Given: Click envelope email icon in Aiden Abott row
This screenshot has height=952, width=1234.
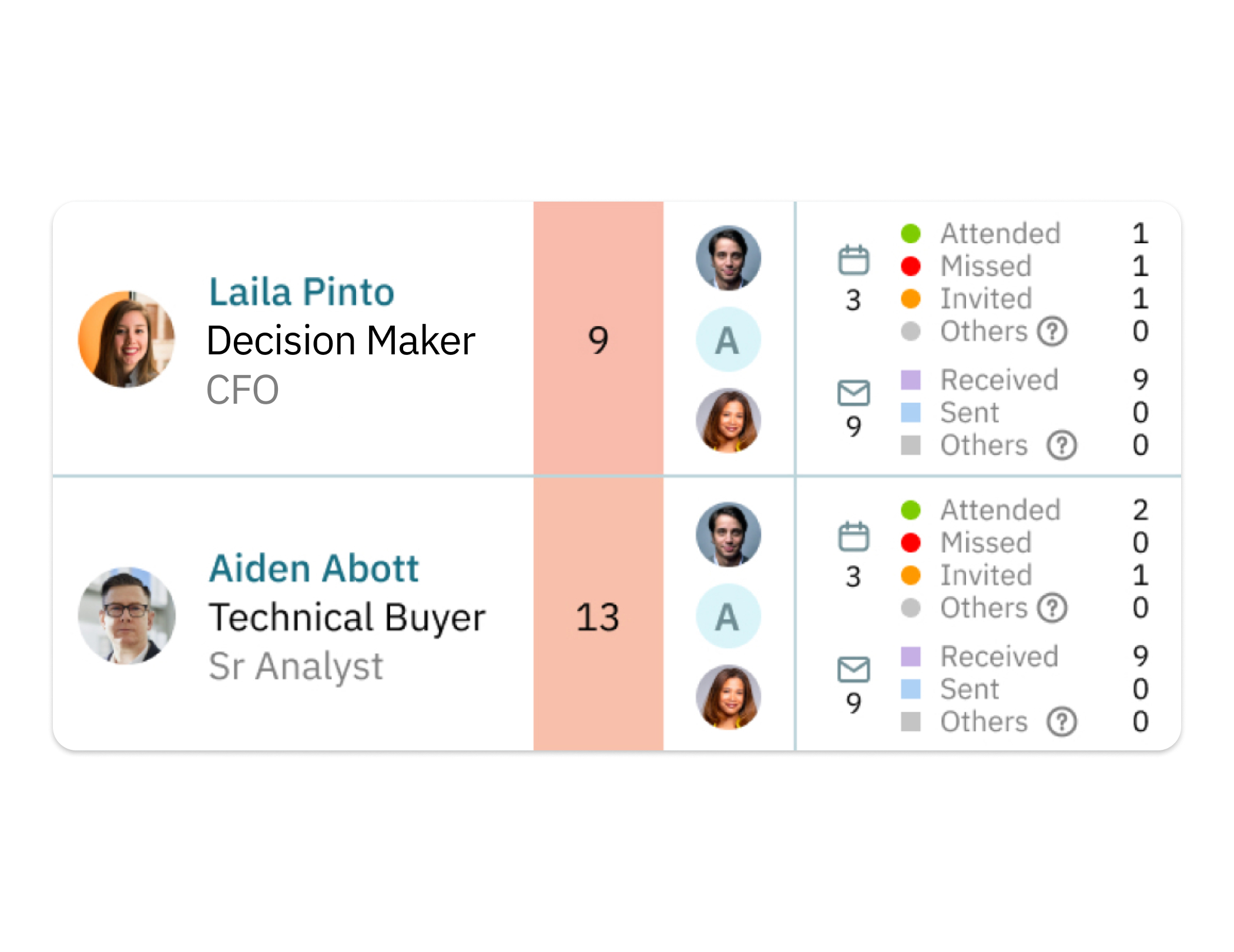Looking at the screenshot, I should click(853, 669).
